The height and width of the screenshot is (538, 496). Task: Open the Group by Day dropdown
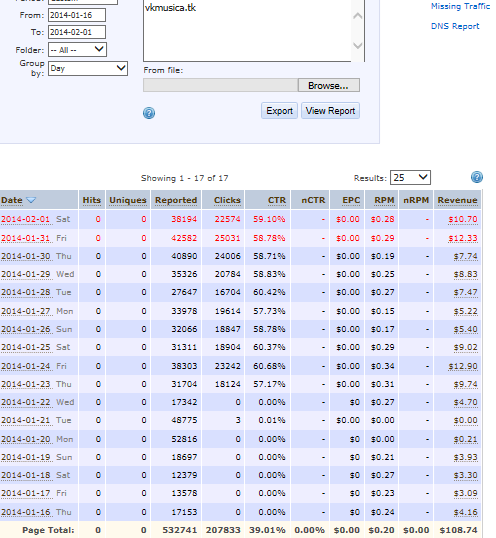pos(88,68)
